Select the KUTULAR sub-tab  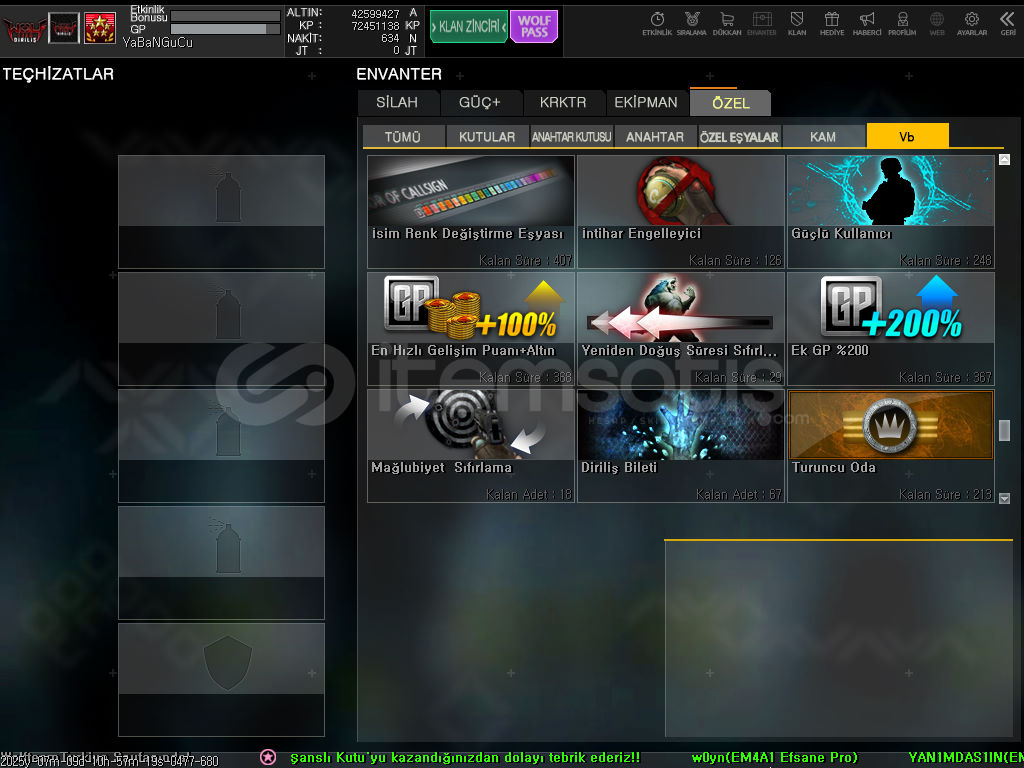coord(487,137)
